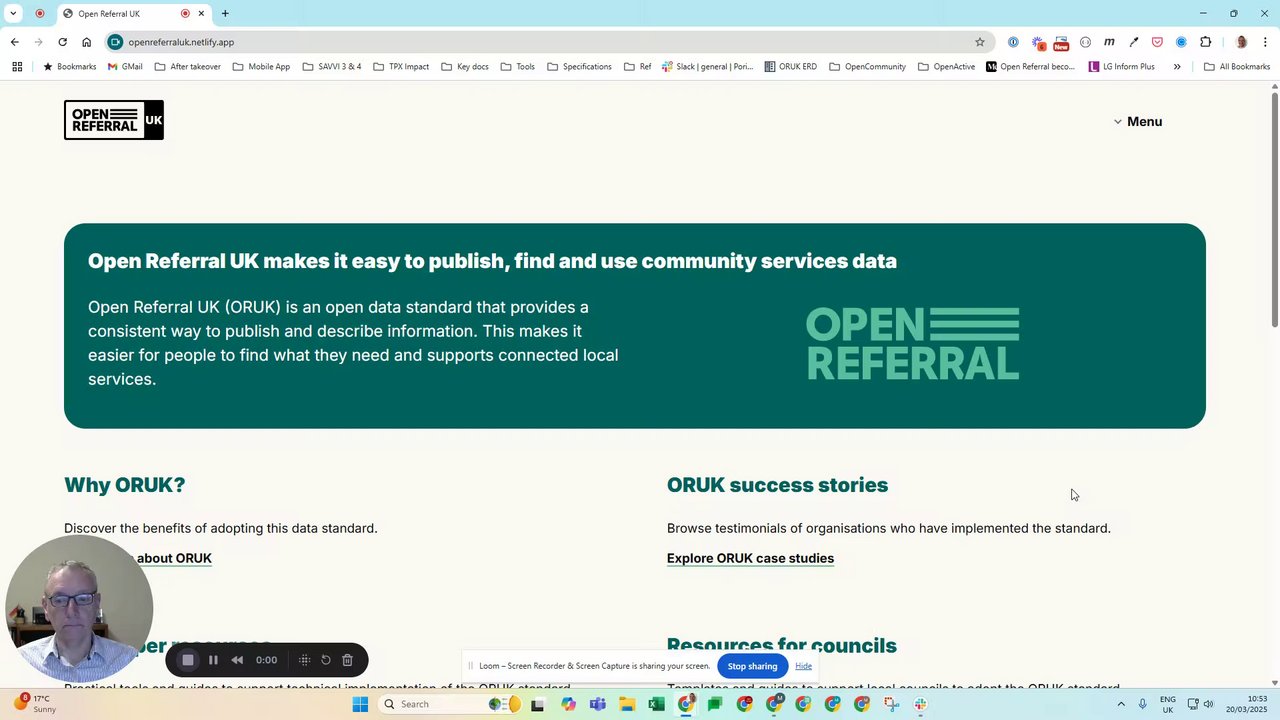The height and width of the screenshot is (720, 1280).
Task: Reload the current page
Action: pyautogui.click(x=62, y=42)
